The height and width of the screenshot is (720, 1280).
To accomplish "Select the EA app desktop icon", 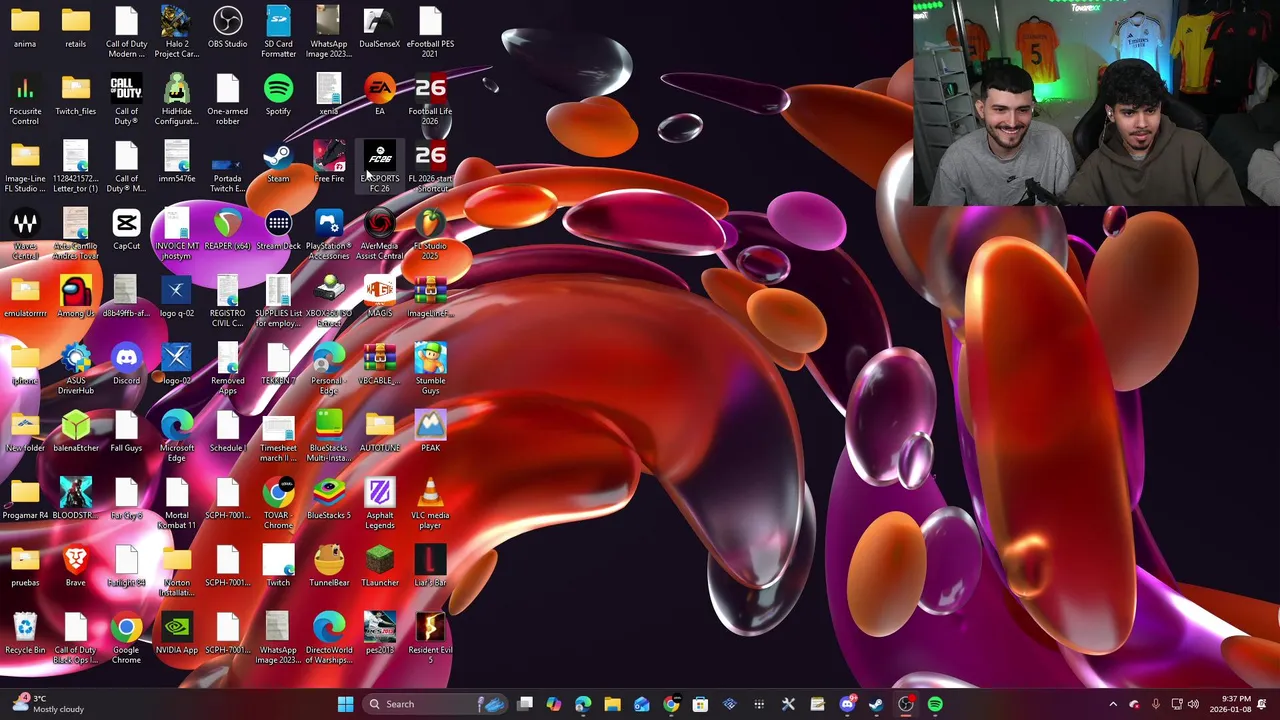I will (x=380, y=96).
